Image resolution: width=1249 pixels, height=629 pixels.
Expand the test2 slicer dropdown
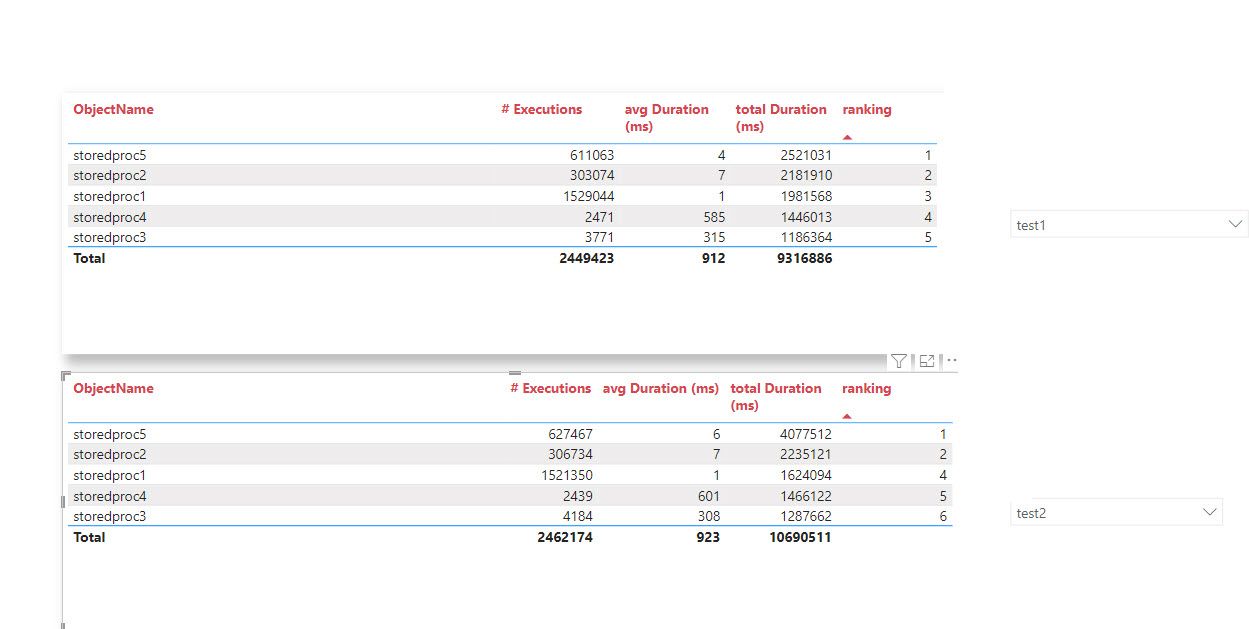click(1116, 512)
